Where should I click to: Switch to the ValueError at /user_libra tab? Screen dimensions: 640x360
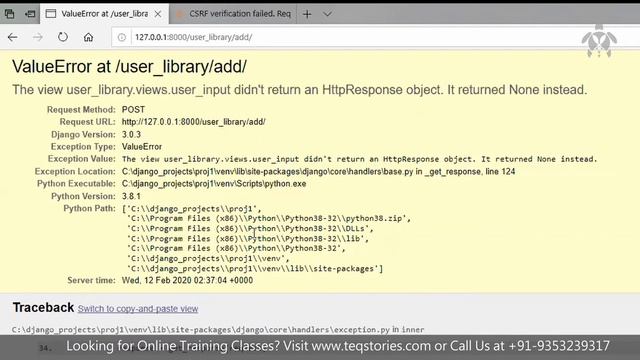pos(104,14)
